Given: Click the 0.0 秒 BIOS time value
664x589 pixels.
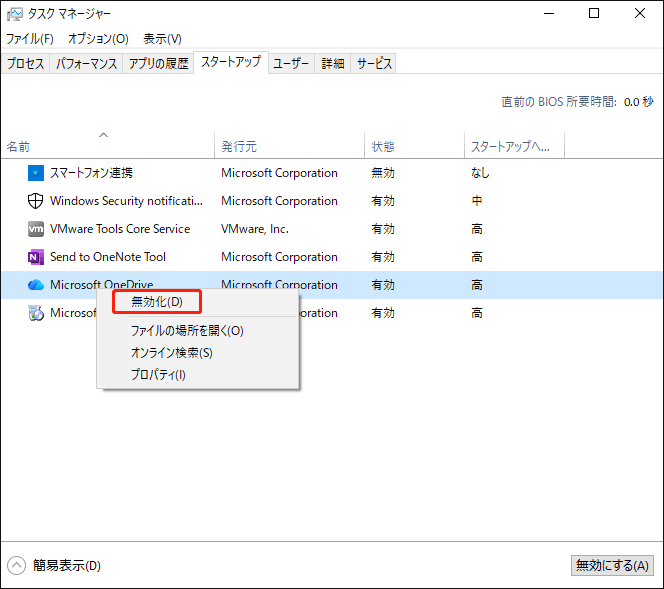Looking at the screenshot, I should (639, 102).
